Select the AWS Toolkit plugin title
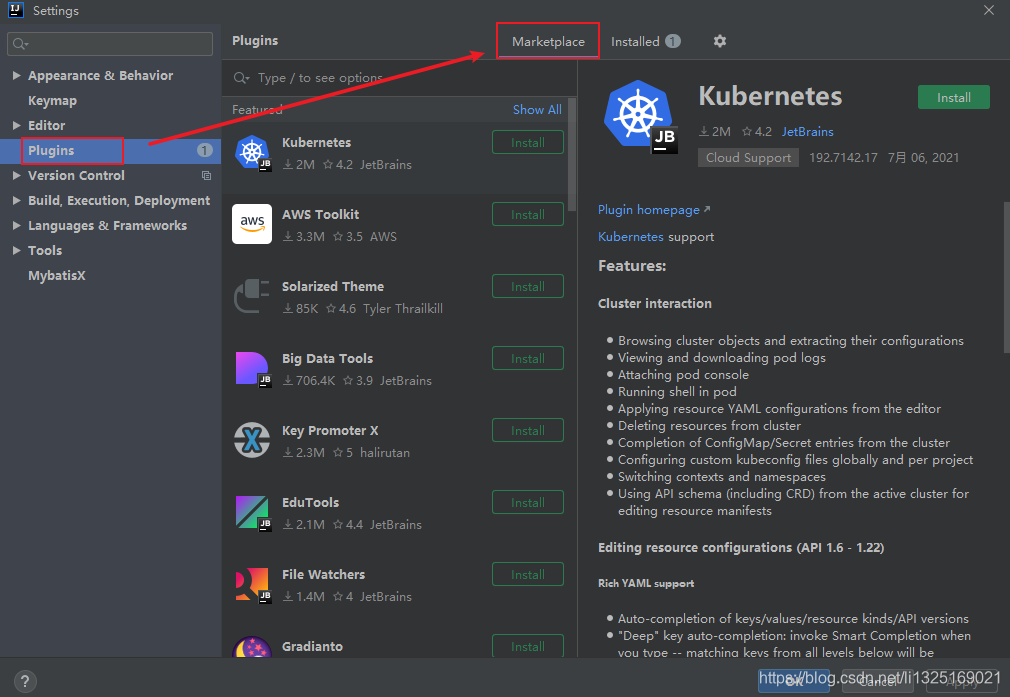The image size is (1010, 697). click(x=320, y=215)
